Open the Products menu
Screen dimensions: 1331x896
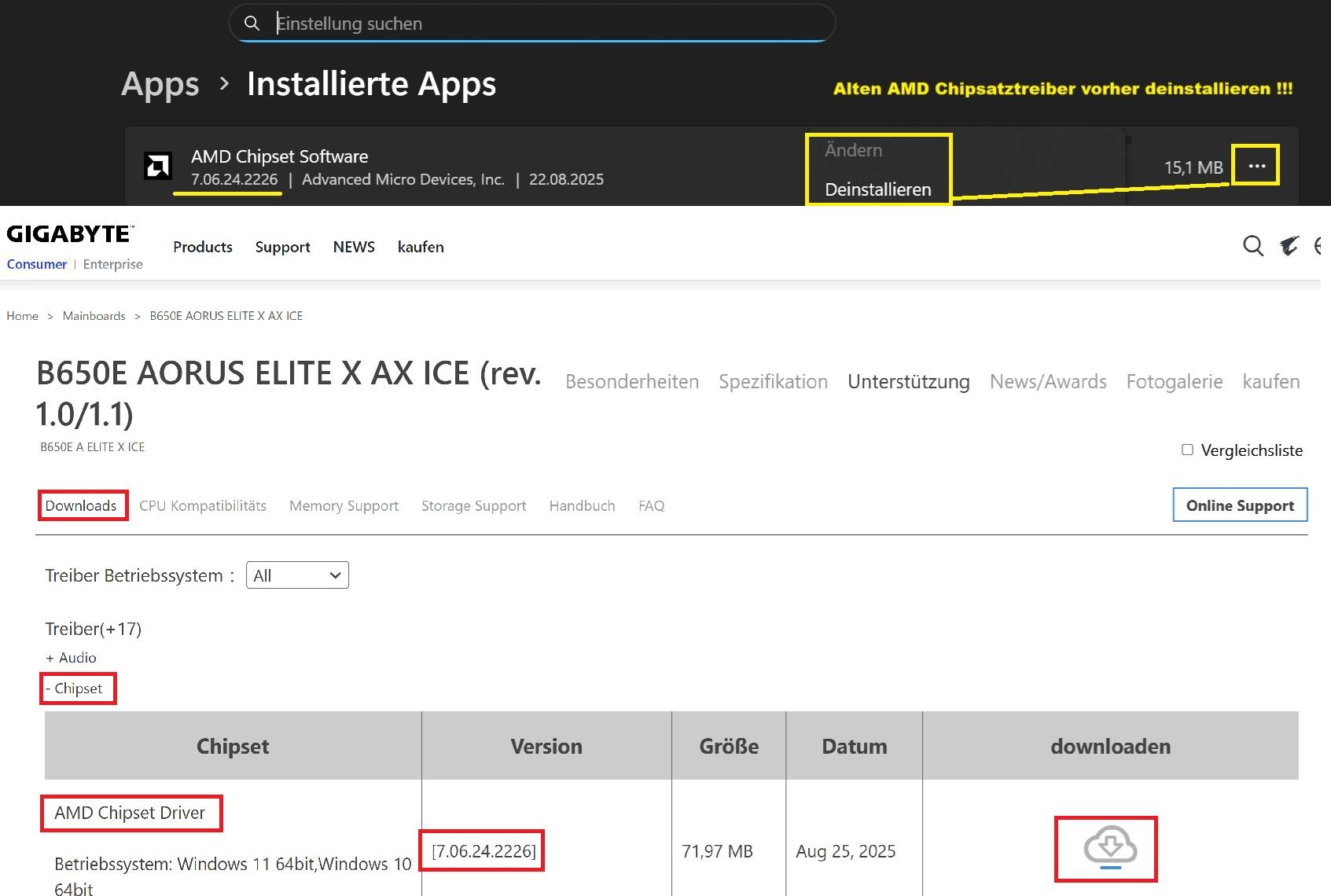point(203,247)
